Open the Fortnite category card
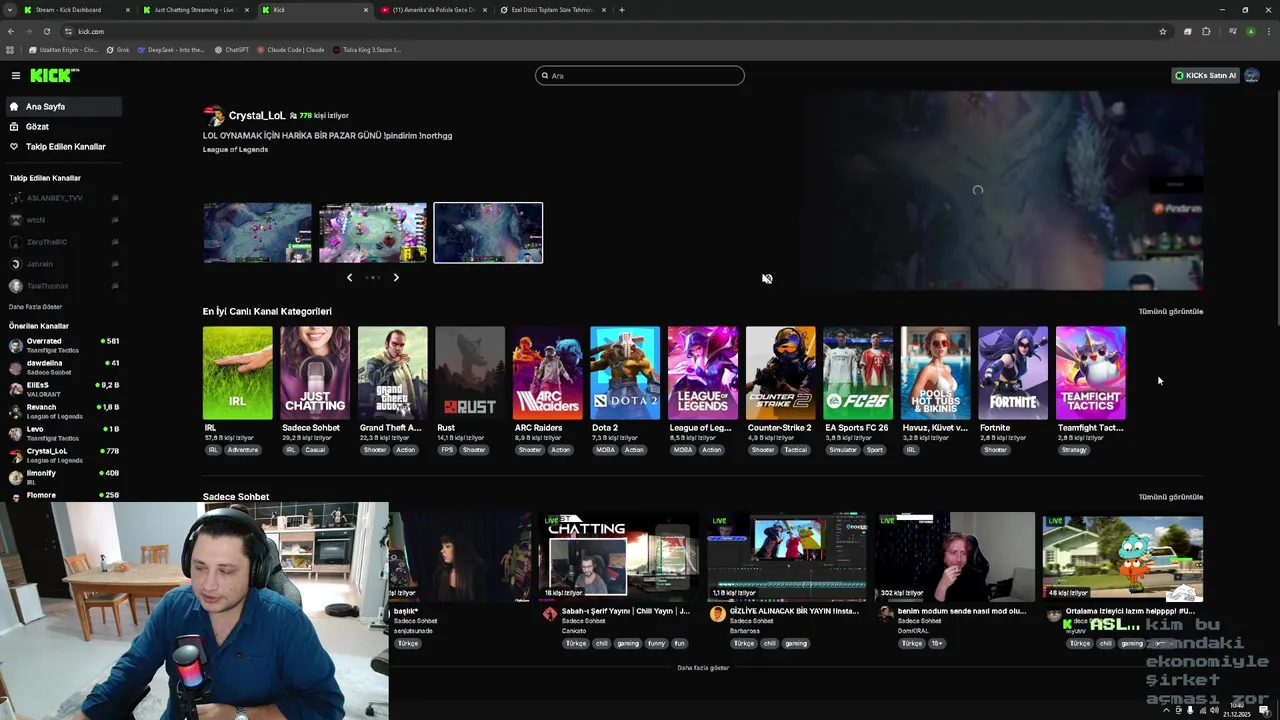The image size is (1280, 720). tap(1013, 373)
